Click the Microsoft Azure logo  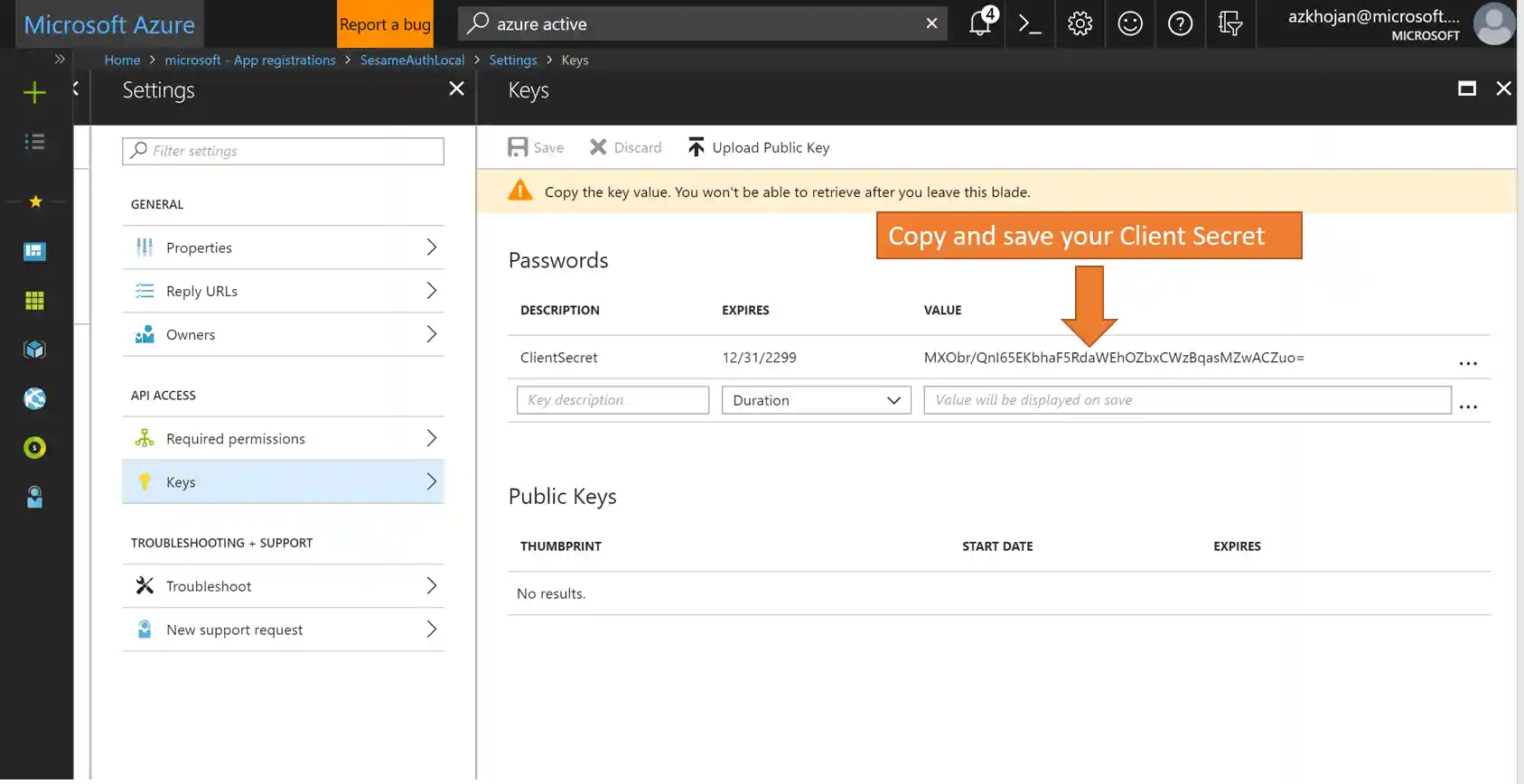(x=109, y=24)
